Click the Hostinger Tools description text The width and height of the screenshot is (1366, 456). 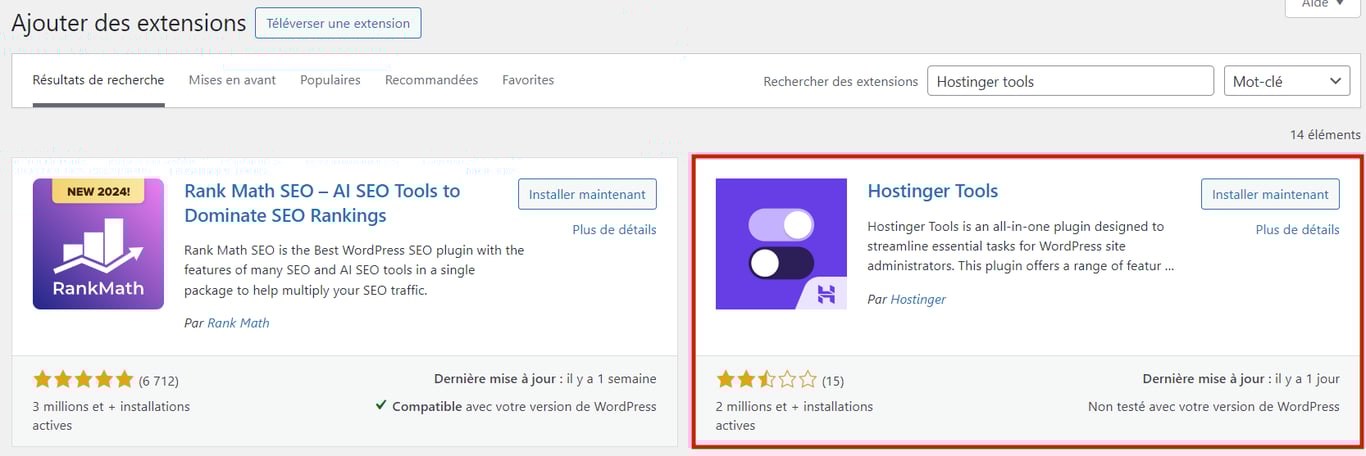[1021, 247]
